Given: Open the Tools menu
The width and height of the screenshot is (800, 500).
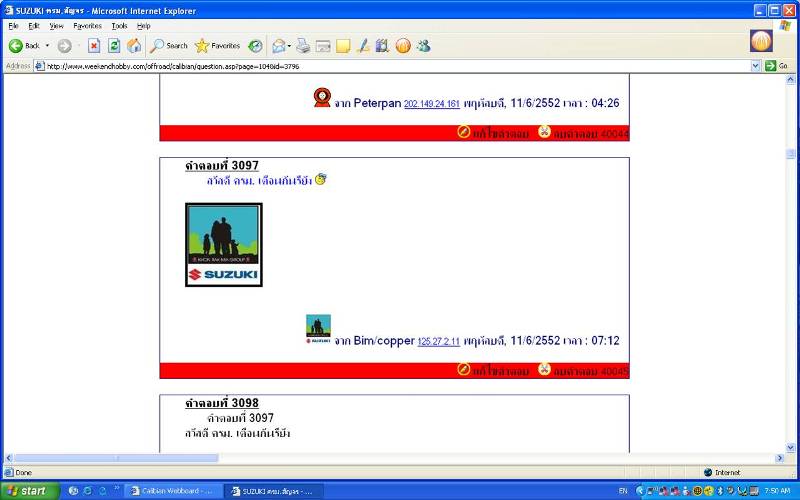Looking at the screenshot, I should click(119, 25).
